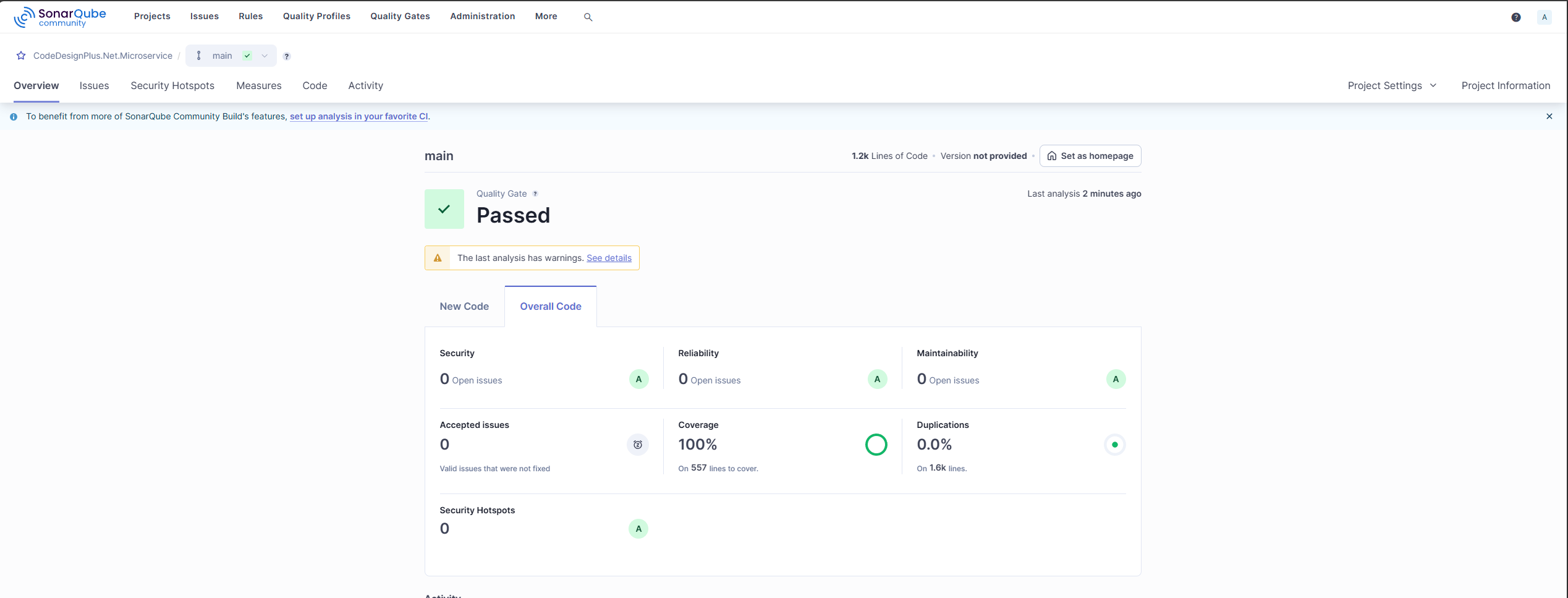
Task: Open the More menu in top navigation
Action: [546, 16]
